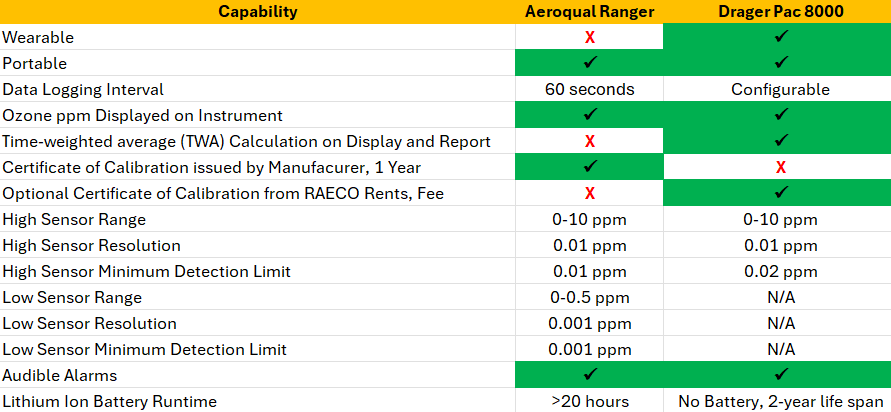Click Drager checkmark in Ozone ppm Displayed row
This screenshot has width=891, height=412.
780,115
